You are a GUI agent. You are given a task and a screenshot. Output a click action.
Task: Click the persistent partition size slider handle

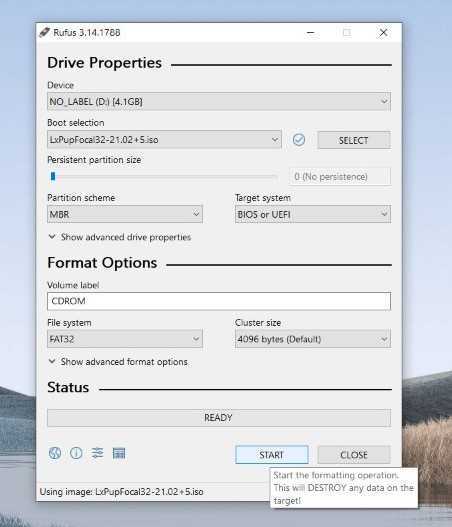53,176
